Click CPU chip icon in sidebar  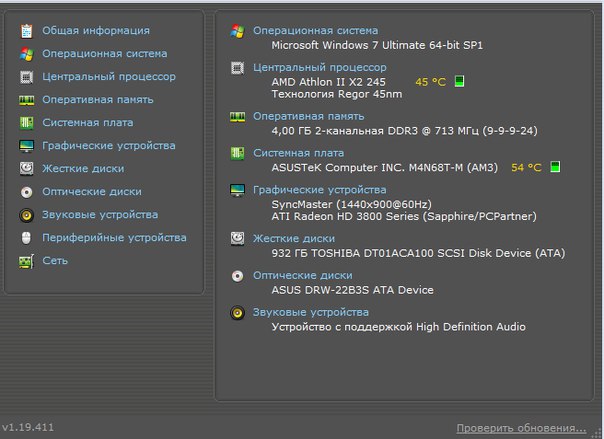(x=26, y=77)
